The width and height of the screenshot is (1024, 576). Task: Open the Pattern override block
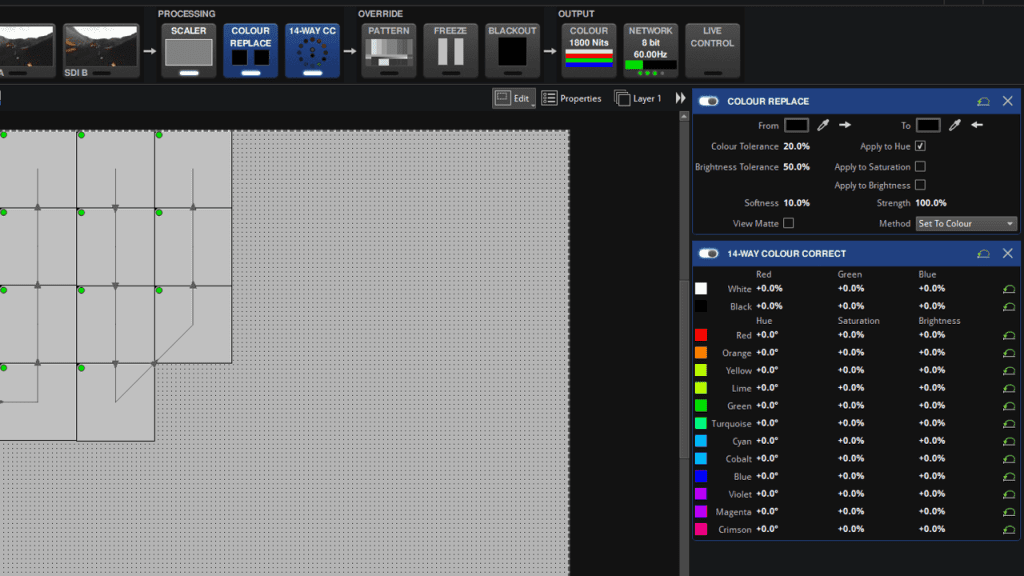pyautogui.click(x=389, y=51)
